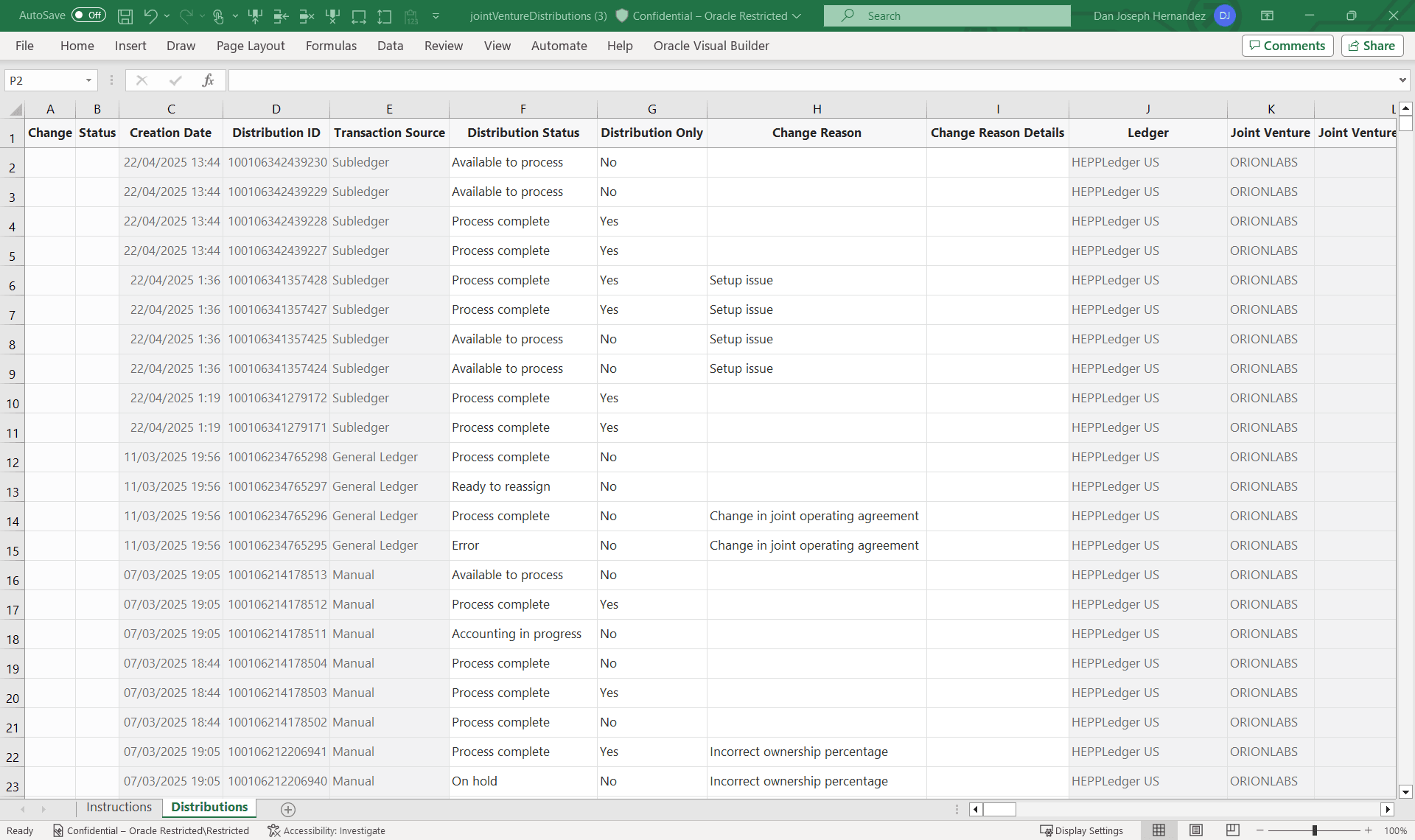
Task: Toggle the AutoSave switch
Action: pyautogui.click(x=88, y=15)
